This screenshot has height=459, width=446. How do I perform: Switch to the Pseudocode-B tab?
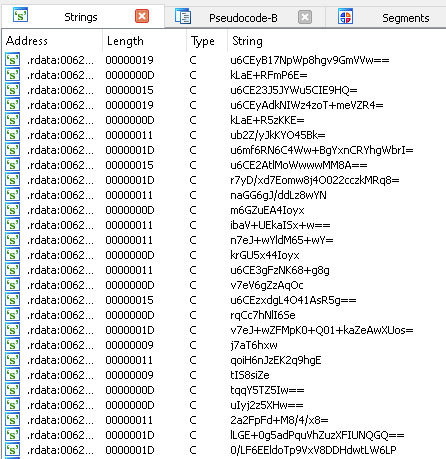(243, 18)
